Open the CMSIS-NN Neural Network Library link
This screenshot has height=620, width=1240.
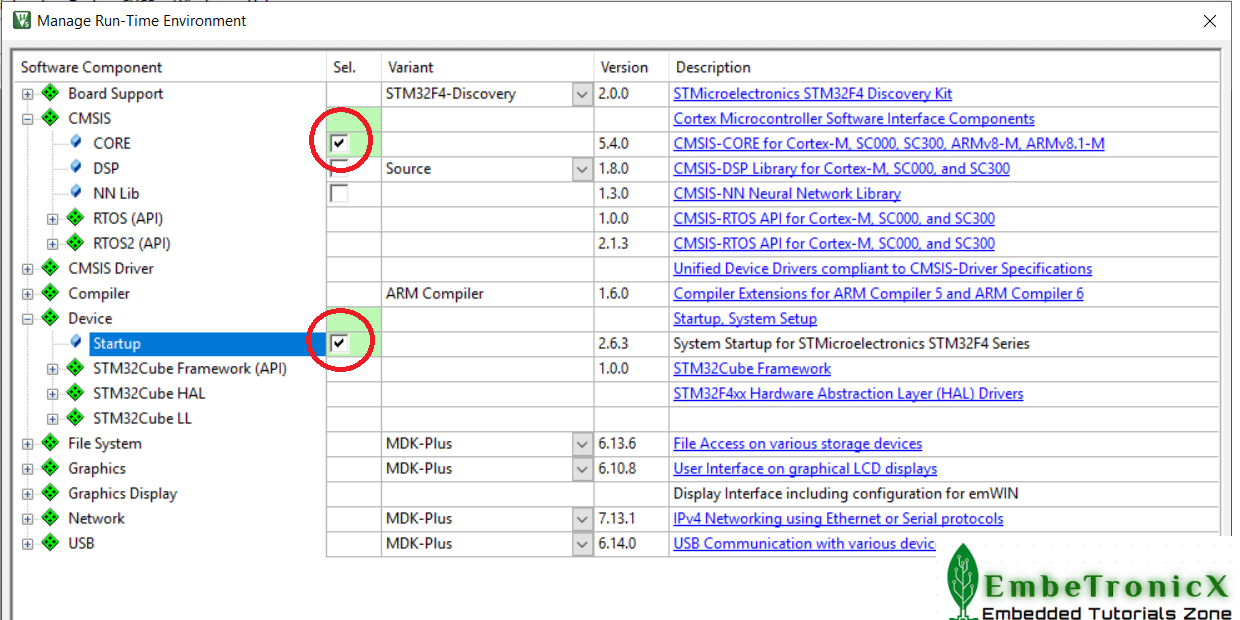[x=787, y=193]
